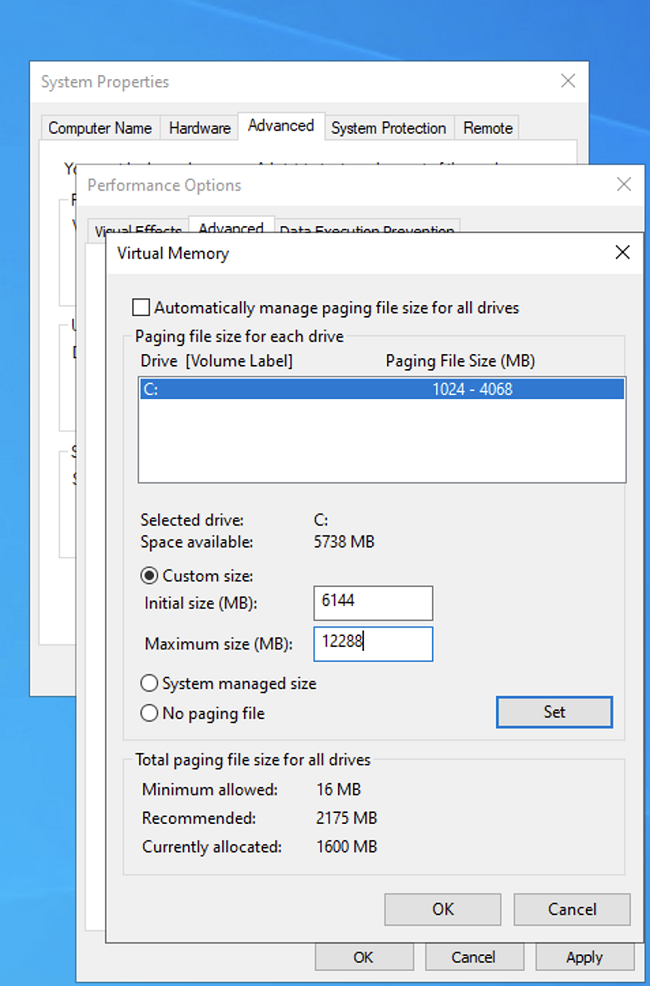Click the Initial size (MB) field
The height and width of the screenshot is (986, 650).
pyautogui.click(x=373, y=603)
